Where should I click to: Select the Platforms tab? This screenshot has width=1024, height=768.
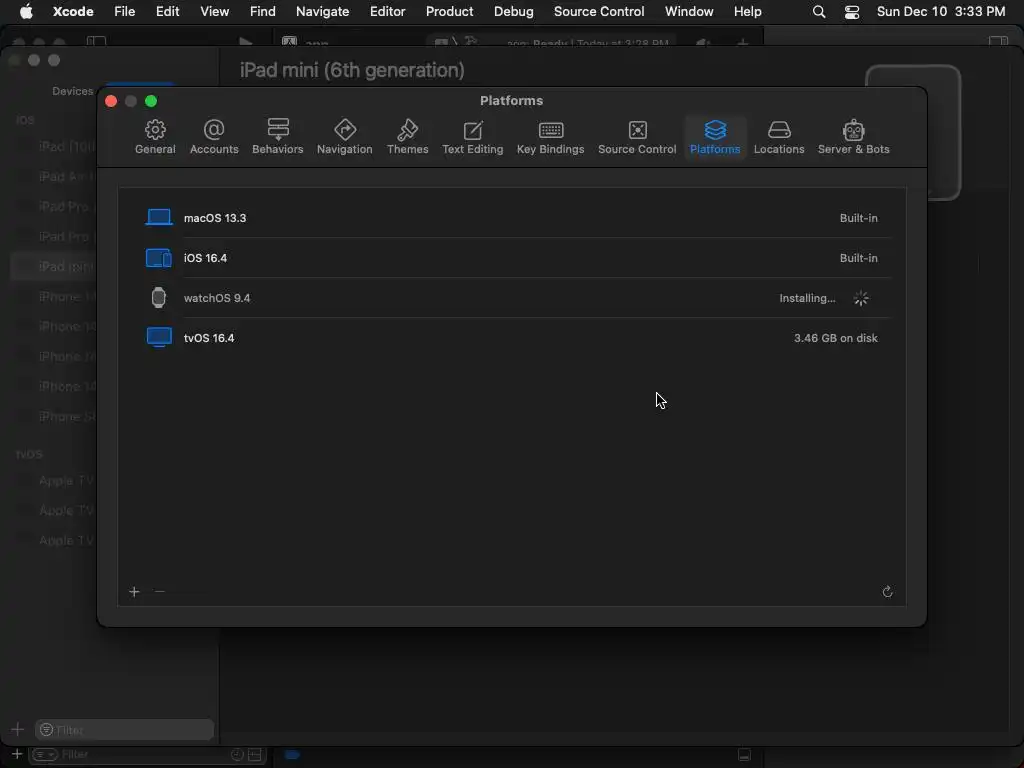(714, 137)
